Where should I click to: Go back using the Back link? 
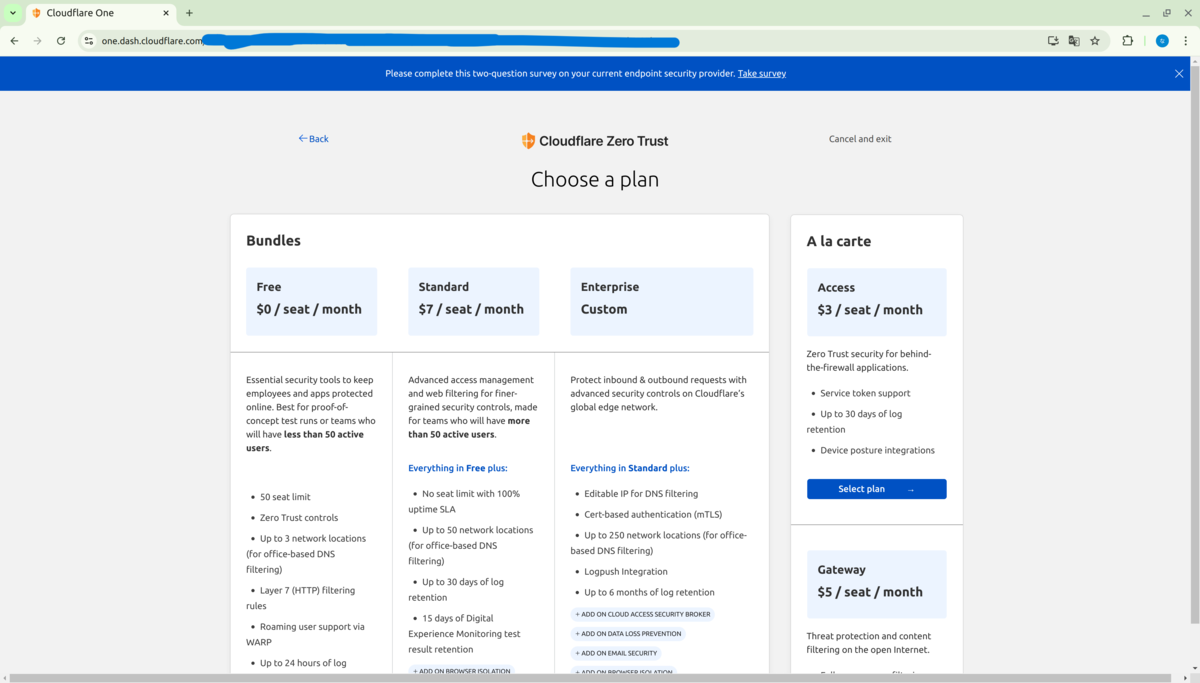[313, 139]
